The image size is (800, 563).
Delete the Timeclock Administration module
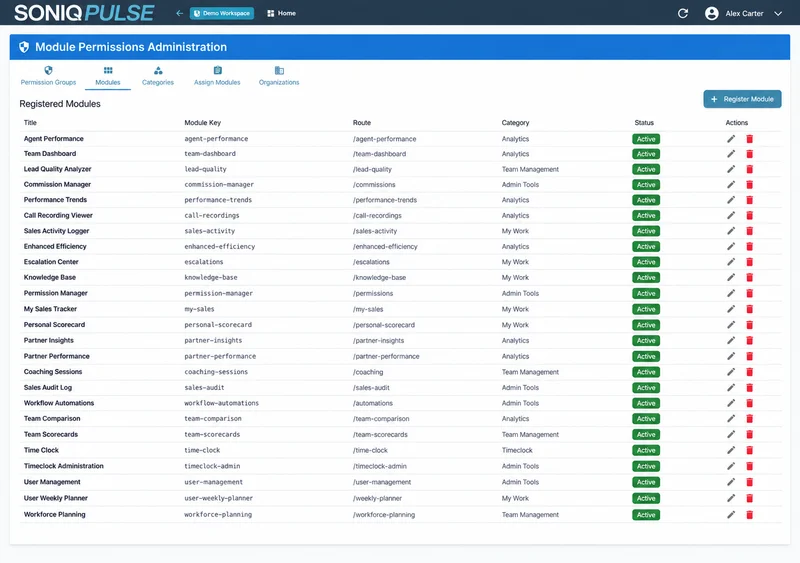[x=749, y=466]
